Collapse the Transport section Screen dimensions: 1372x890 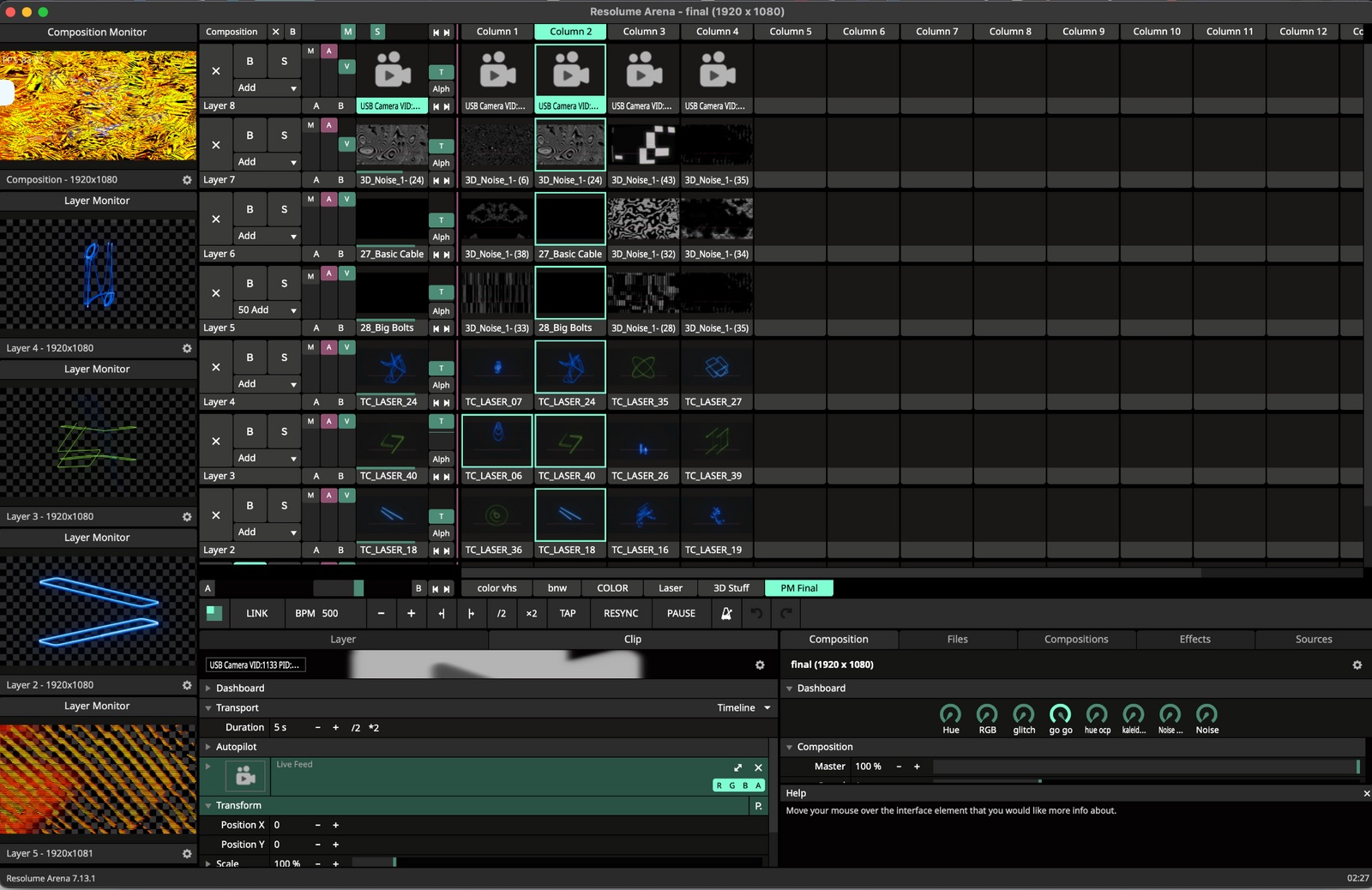click(x=208, y=708)
